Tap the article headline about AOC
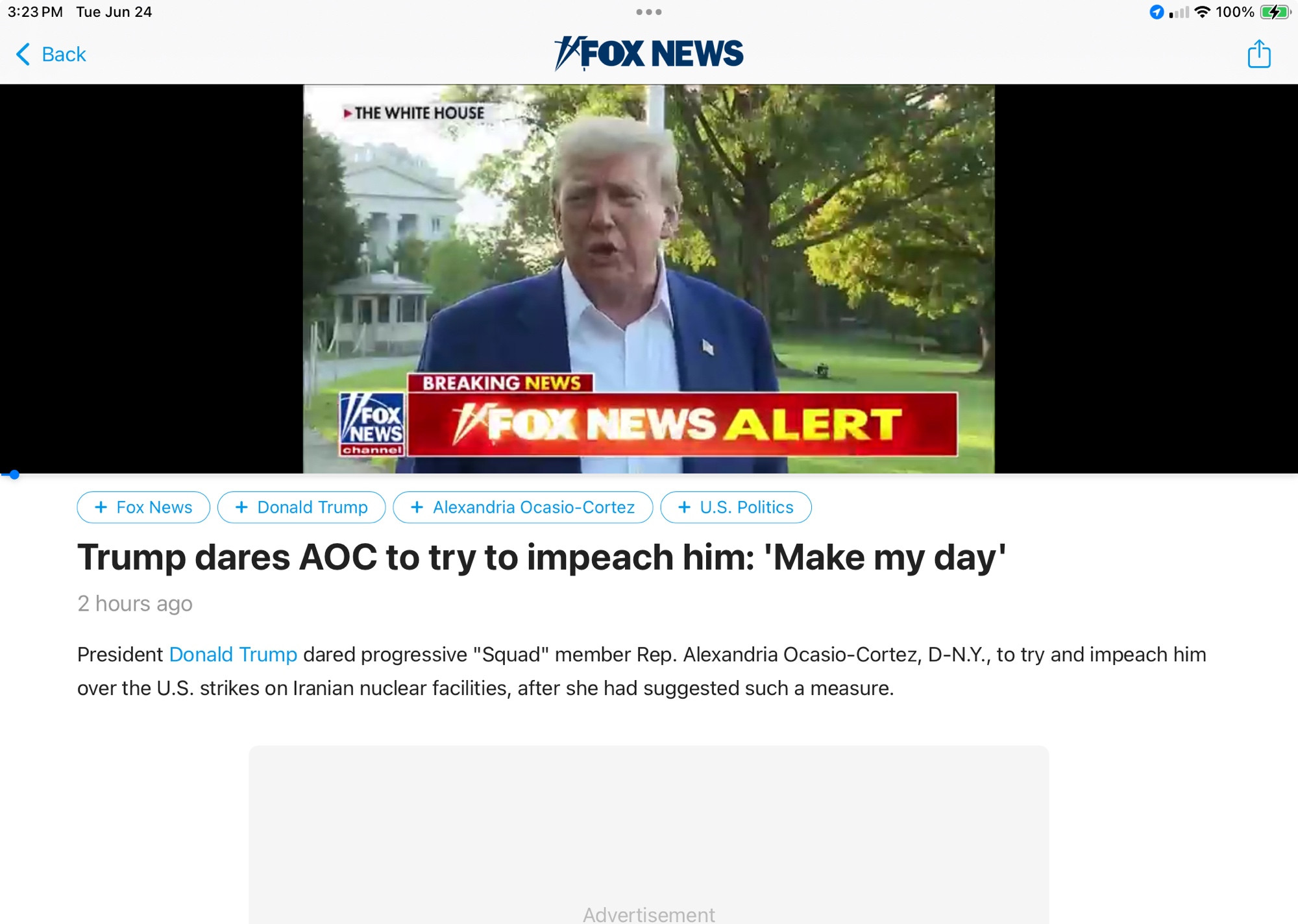Screen dimensions: 1298x924 click(542, 557)
